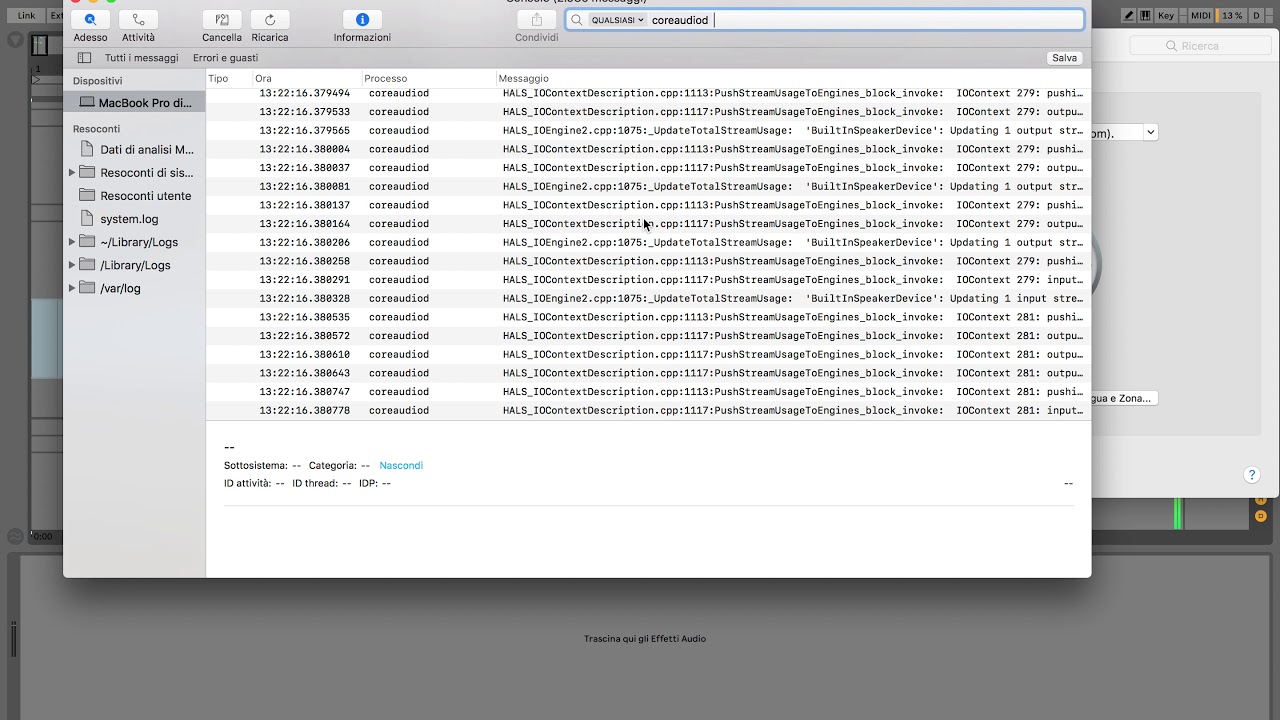Screen dimensions: 1280x720
Task: Switch to Errori e guasti filter
Action: pyautogui.click(x=225, y=58)
